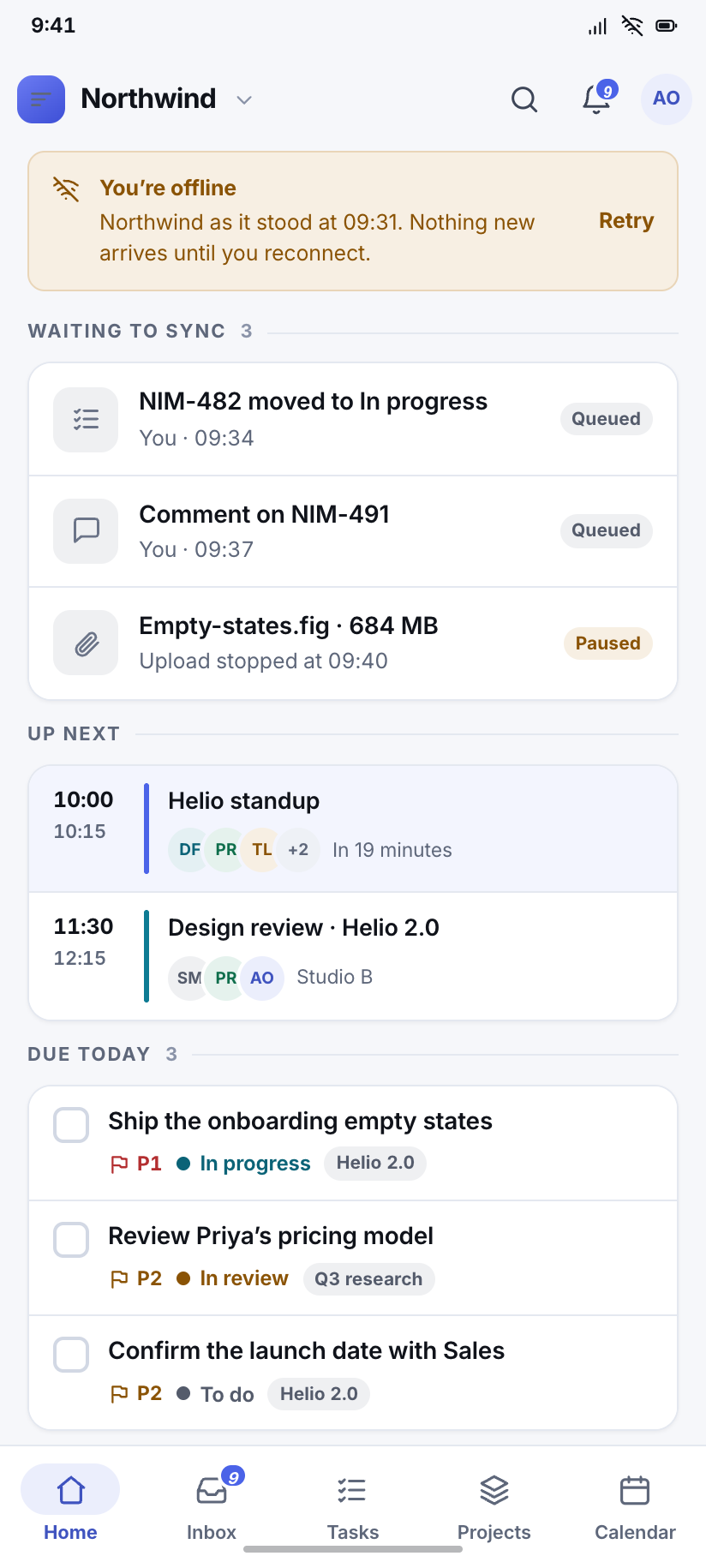This screenshot has width=706, height=1568.
Task: Expand the Northwind workspace dropdown chevron
Action: point(244,100)
